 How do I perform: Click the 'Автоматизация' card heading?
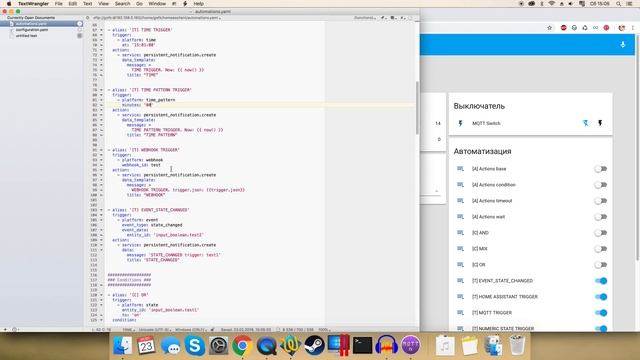tap(482, 151)
